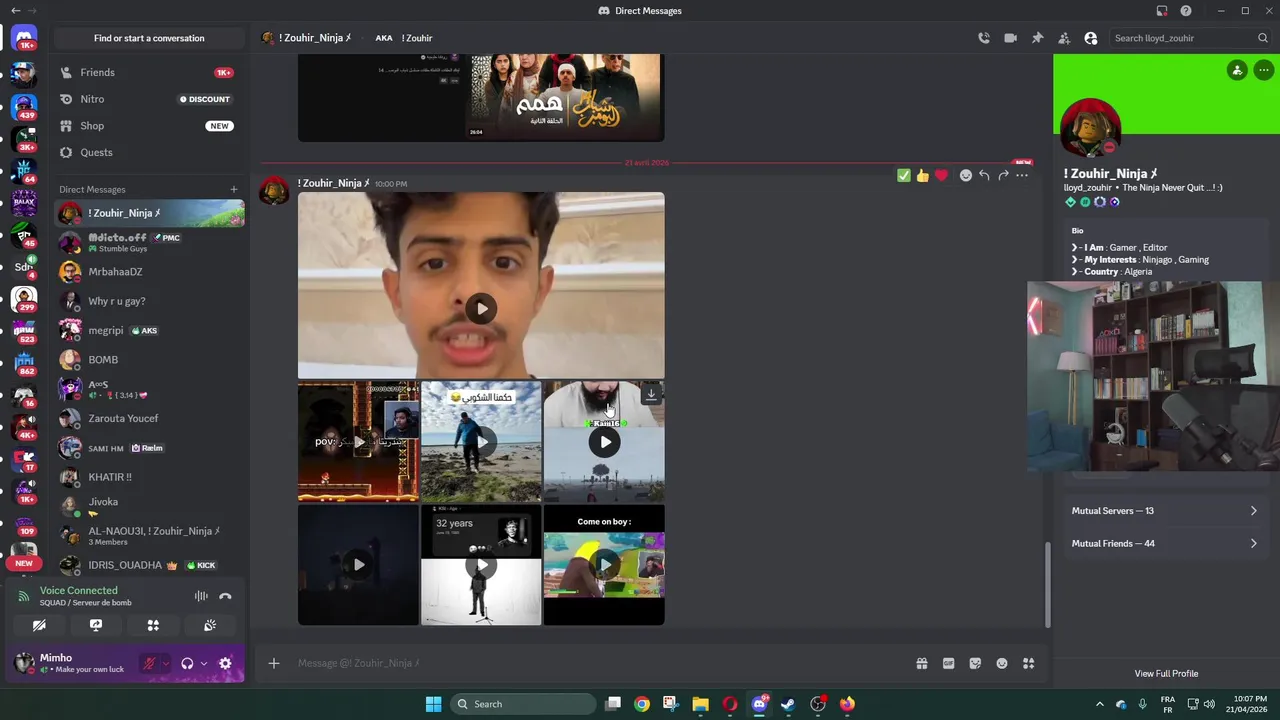React with the thumbs up emoji
This screenshot has height=720, width=1280.
(922, 175)
